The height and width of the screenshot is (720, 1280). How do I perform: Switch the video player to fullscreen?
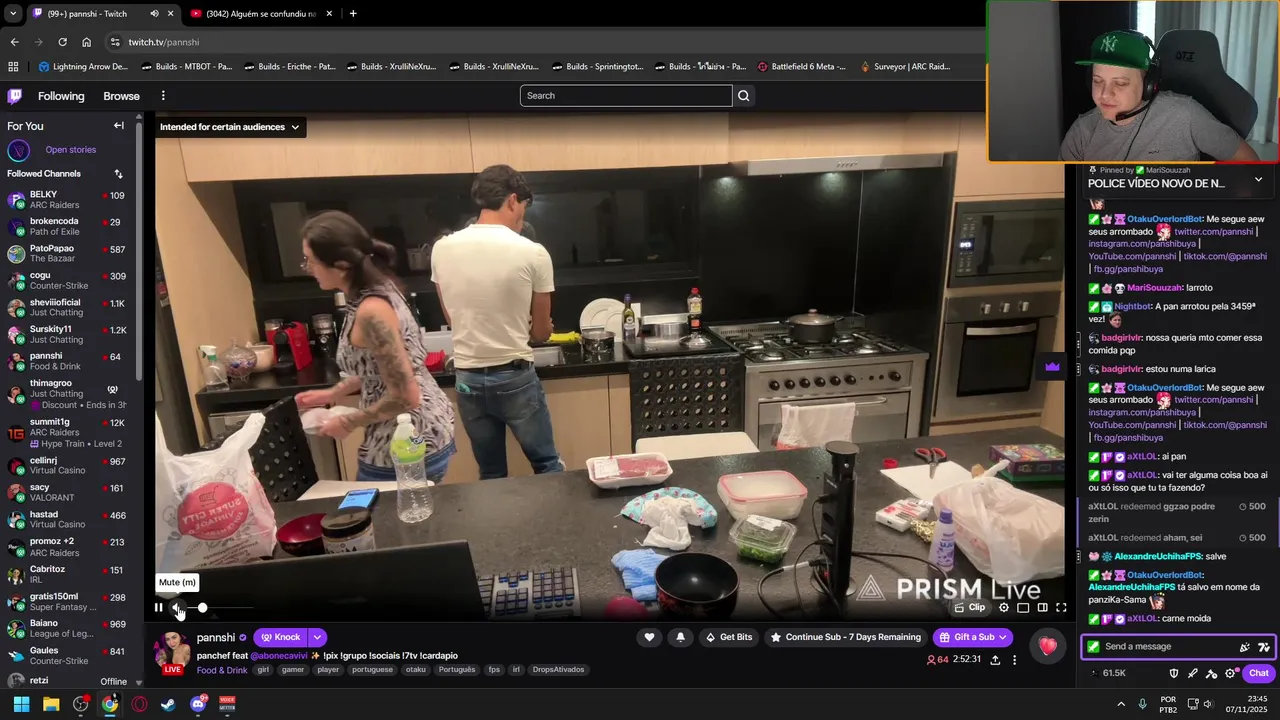tap(1061, 607)
